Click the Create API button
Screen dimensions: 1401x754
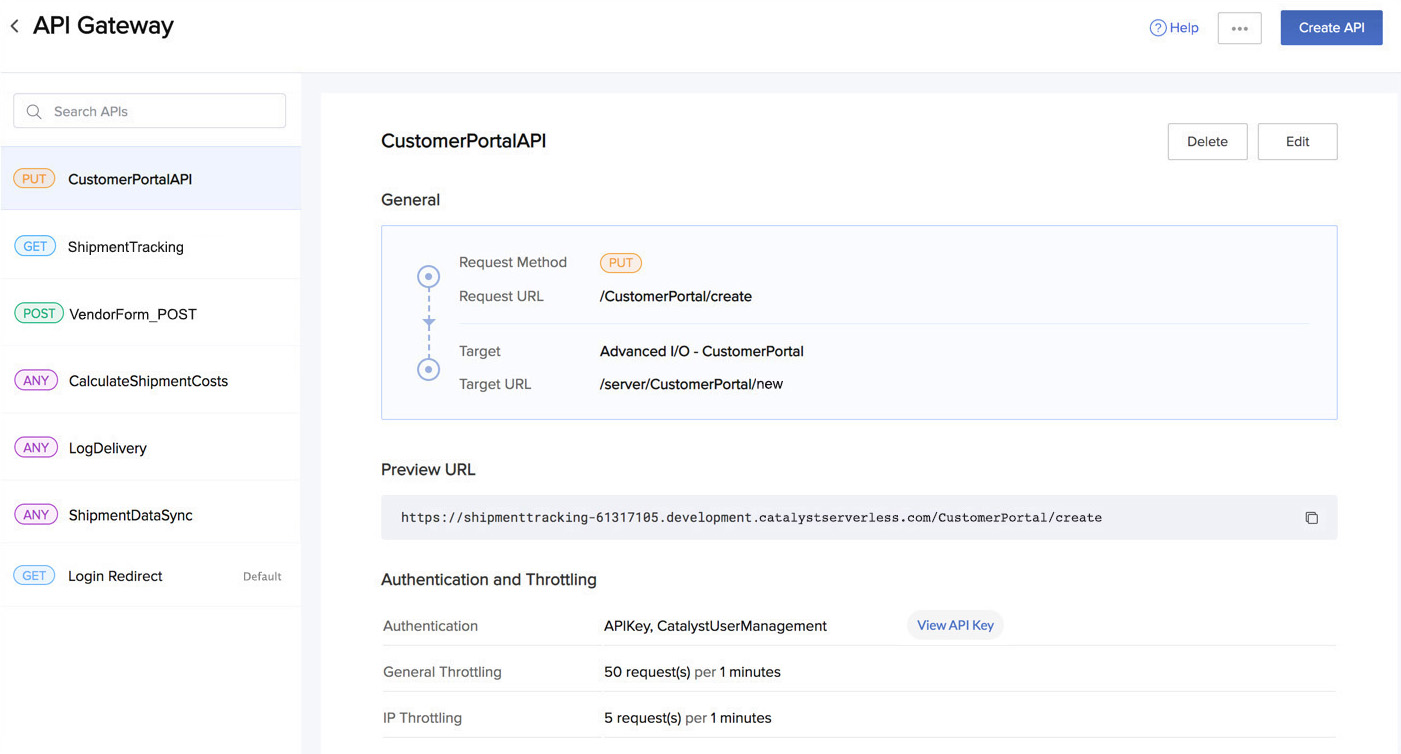point(1331,28)
